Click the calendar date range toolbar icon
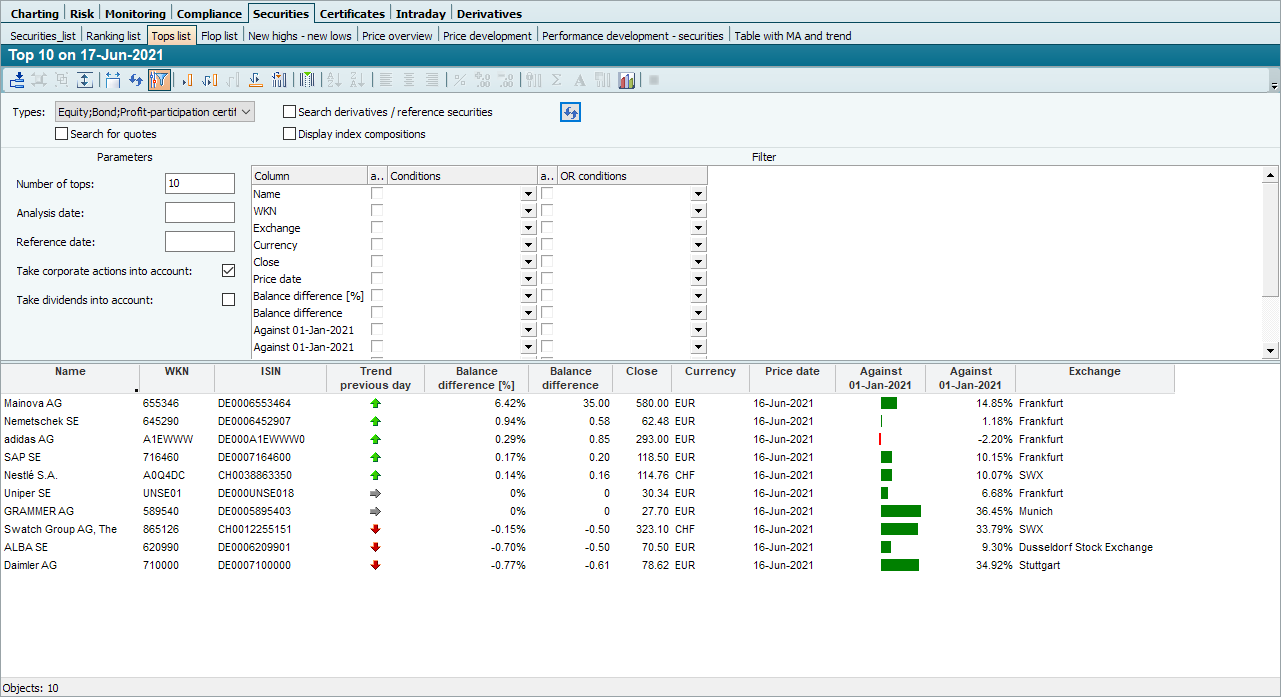 coord(112,80)
